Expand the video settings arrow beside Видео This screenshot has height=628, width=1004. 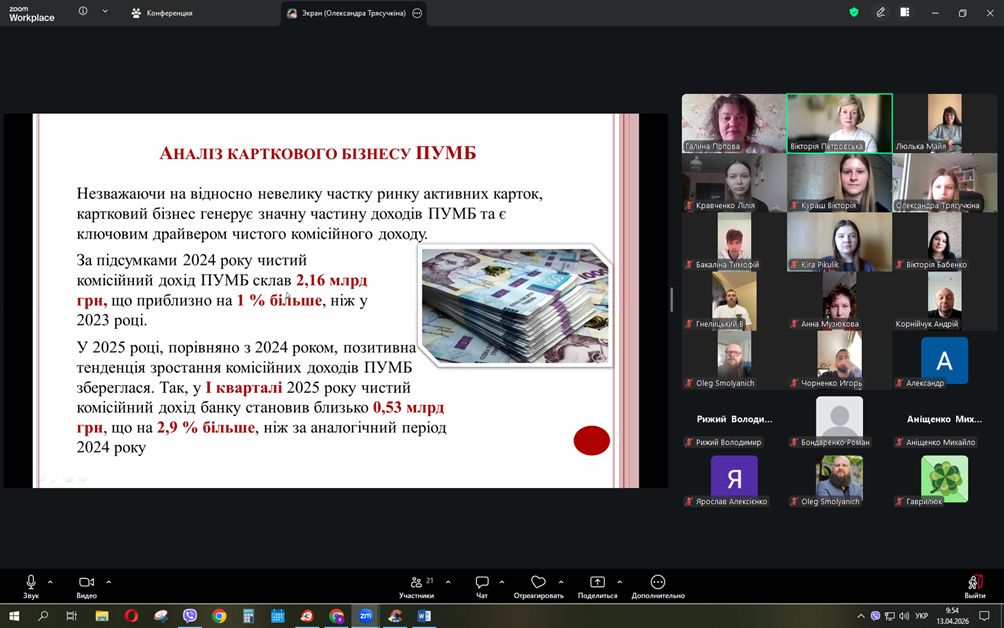click(x=108, y=581)
